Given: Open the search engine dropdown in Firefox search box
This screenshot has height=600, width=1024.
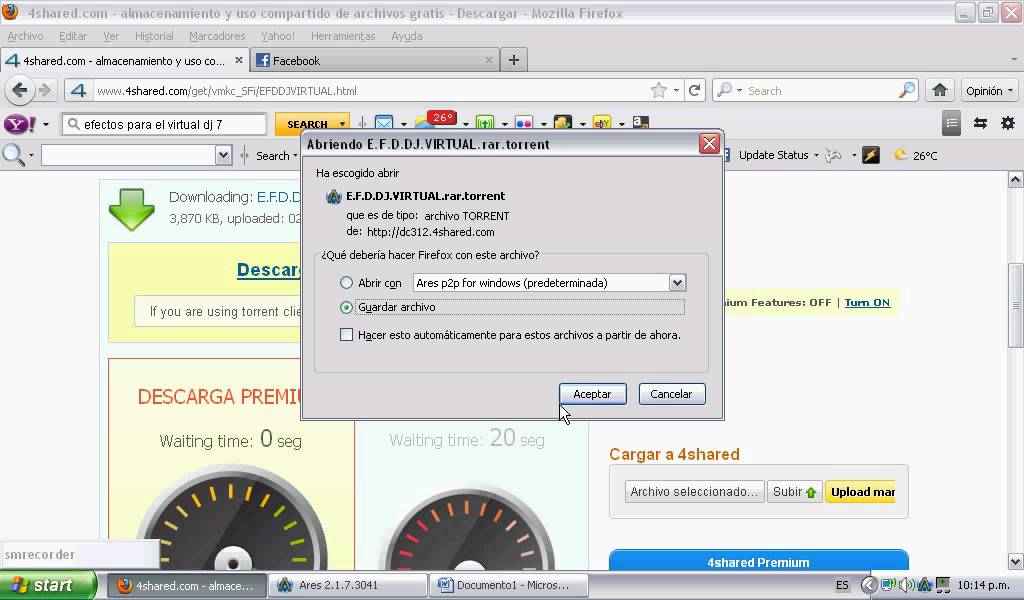Looking at the screenshot, I should pos(739,91).
